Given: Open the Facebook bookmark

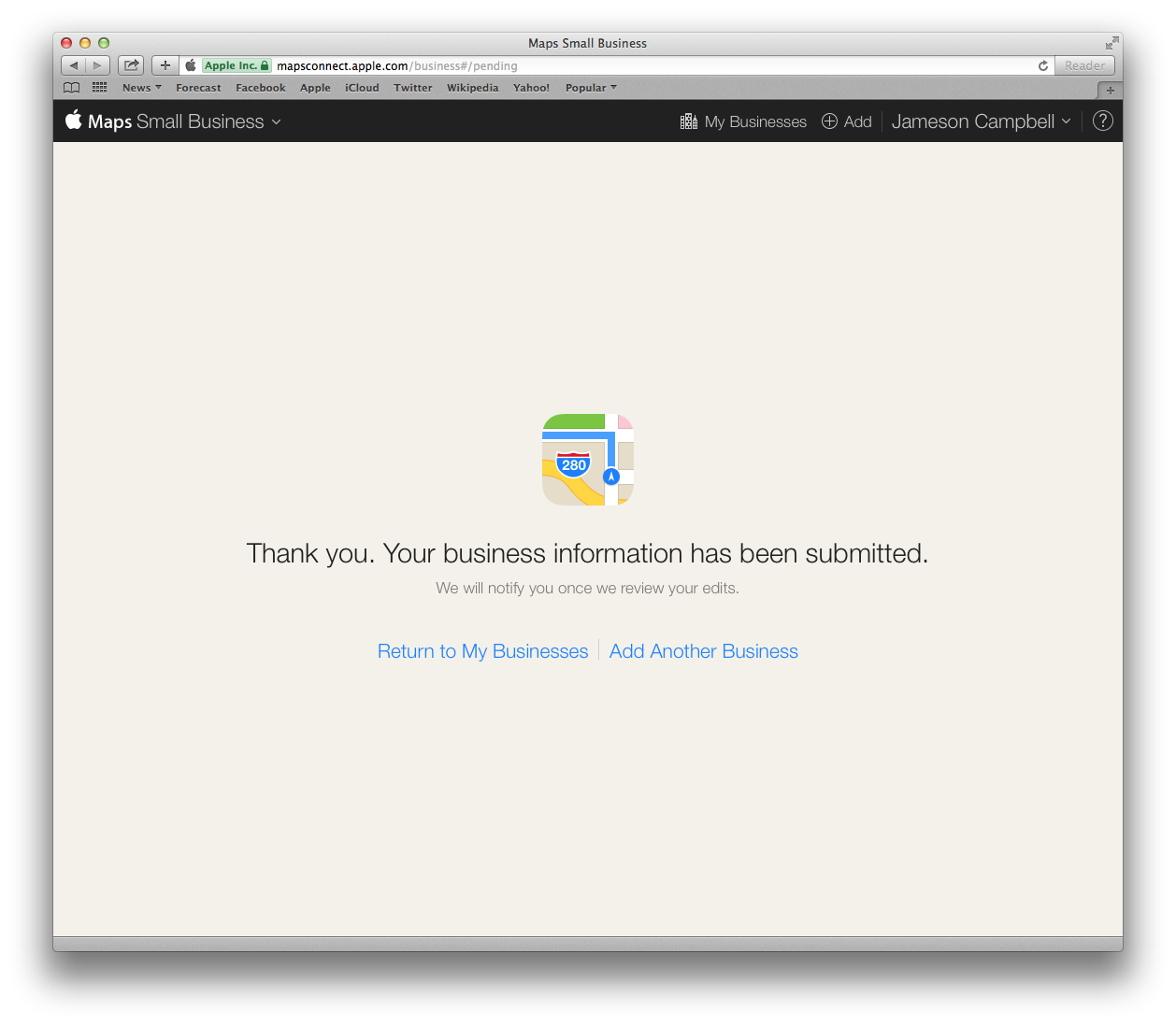Looking at the screenshot, I should point(261,88).
